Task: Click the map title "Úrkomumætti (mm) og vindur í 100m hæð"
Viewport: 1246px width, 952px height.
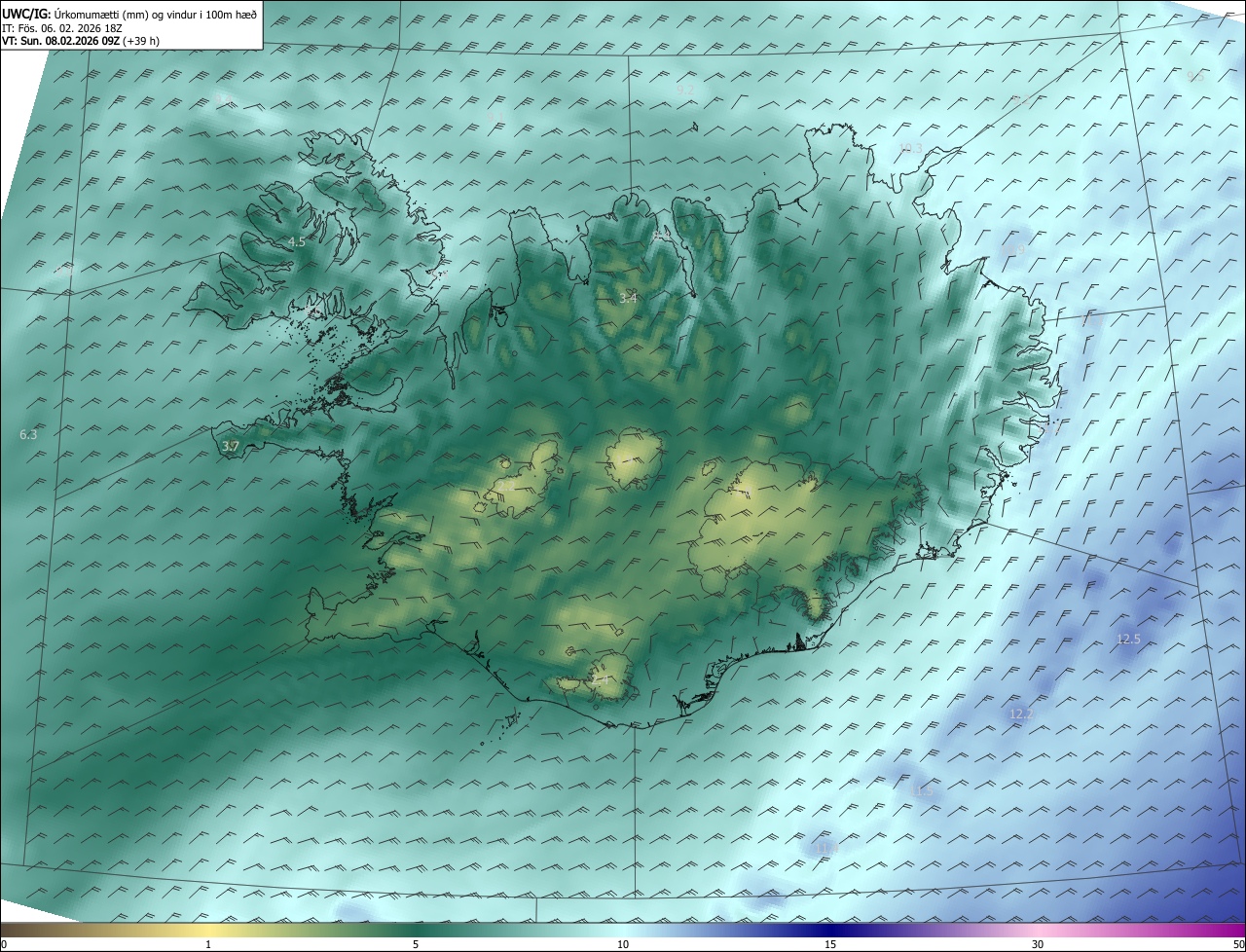Action: point(156,13)
